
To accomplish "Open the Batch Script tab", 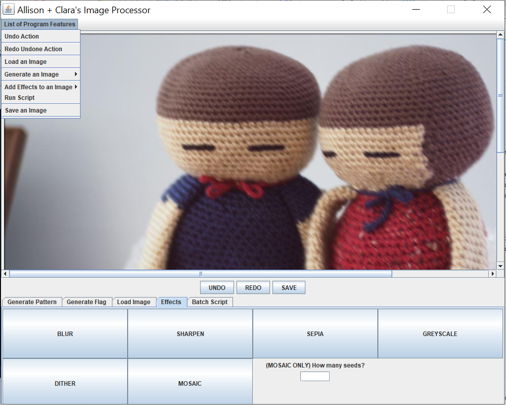I will tap(210, 302).
